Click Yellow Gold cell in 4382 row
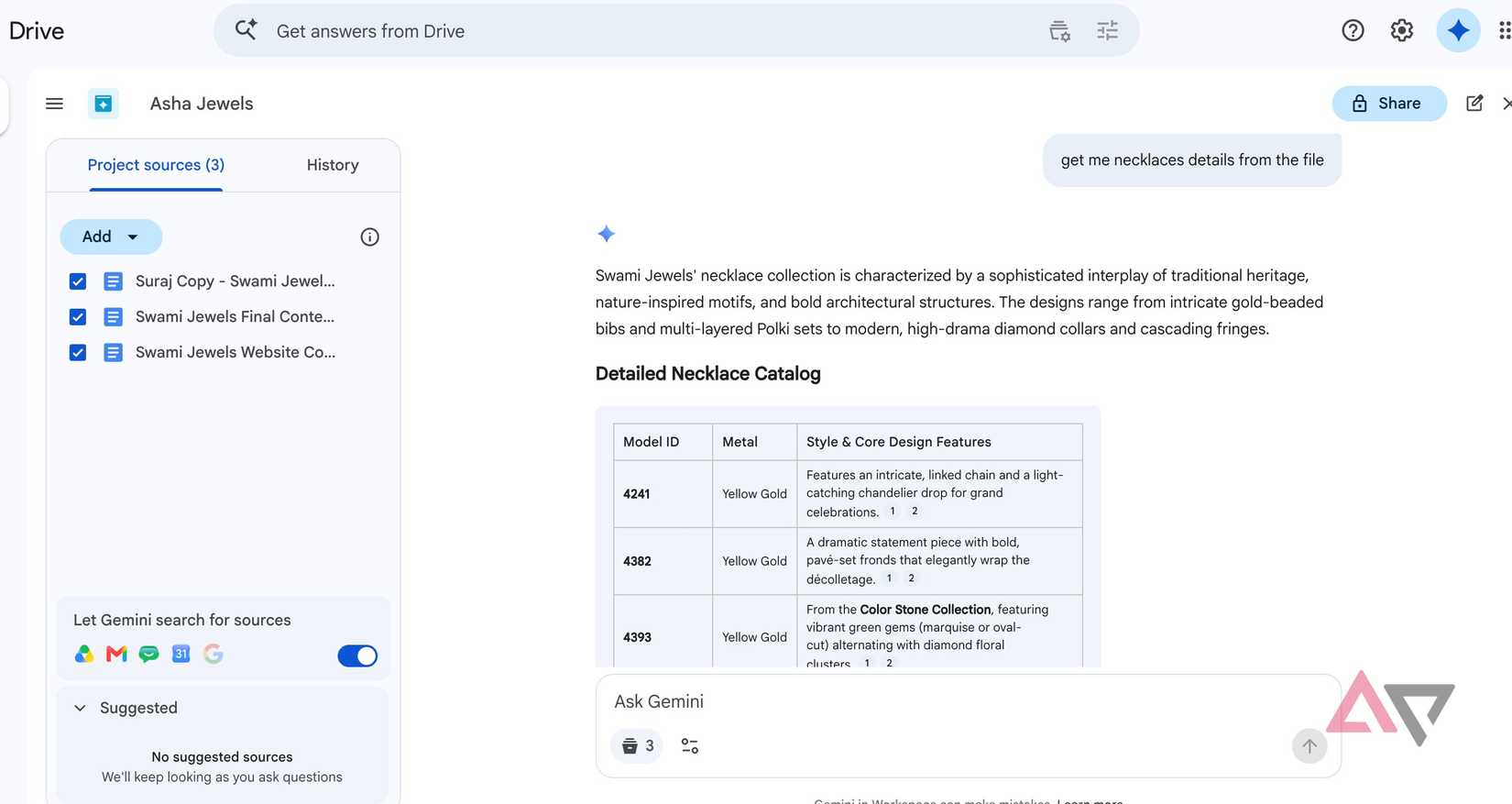The width and height of the screenshot is (1512, 804). tap(754, 561)
